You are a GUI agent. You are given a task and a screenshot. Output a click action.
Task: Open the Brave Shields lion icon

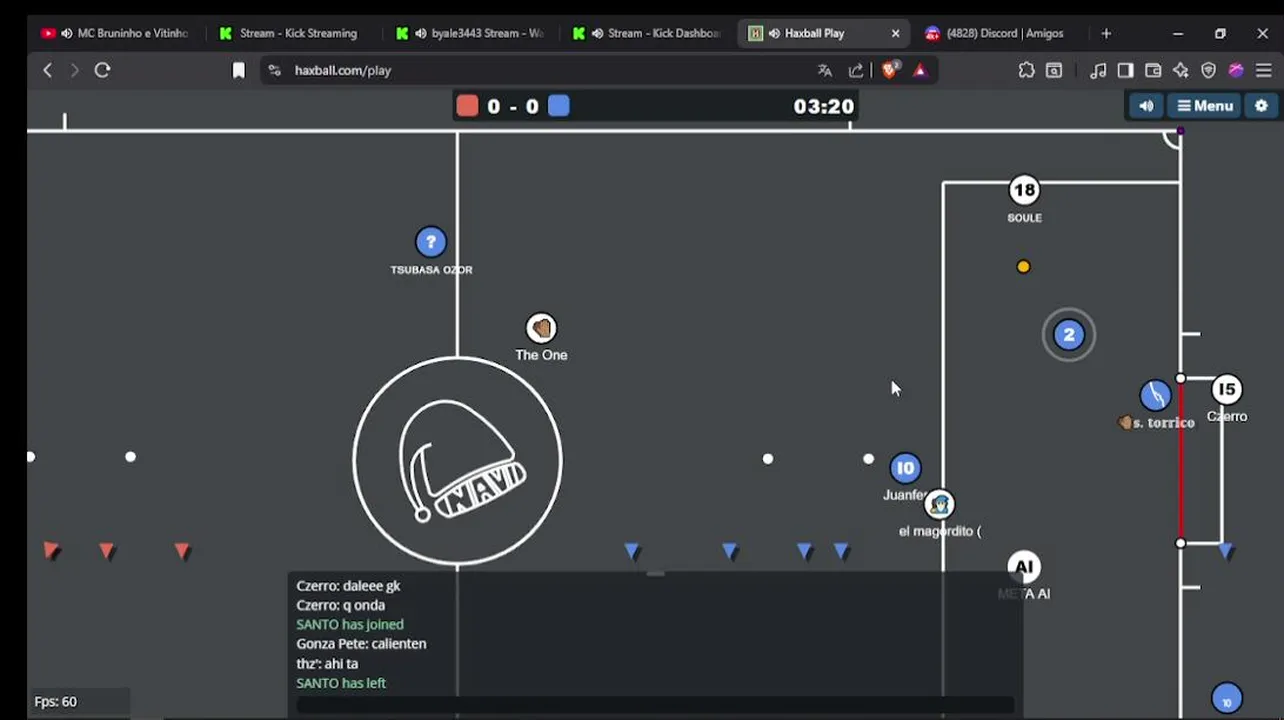(x=889, y=70)
